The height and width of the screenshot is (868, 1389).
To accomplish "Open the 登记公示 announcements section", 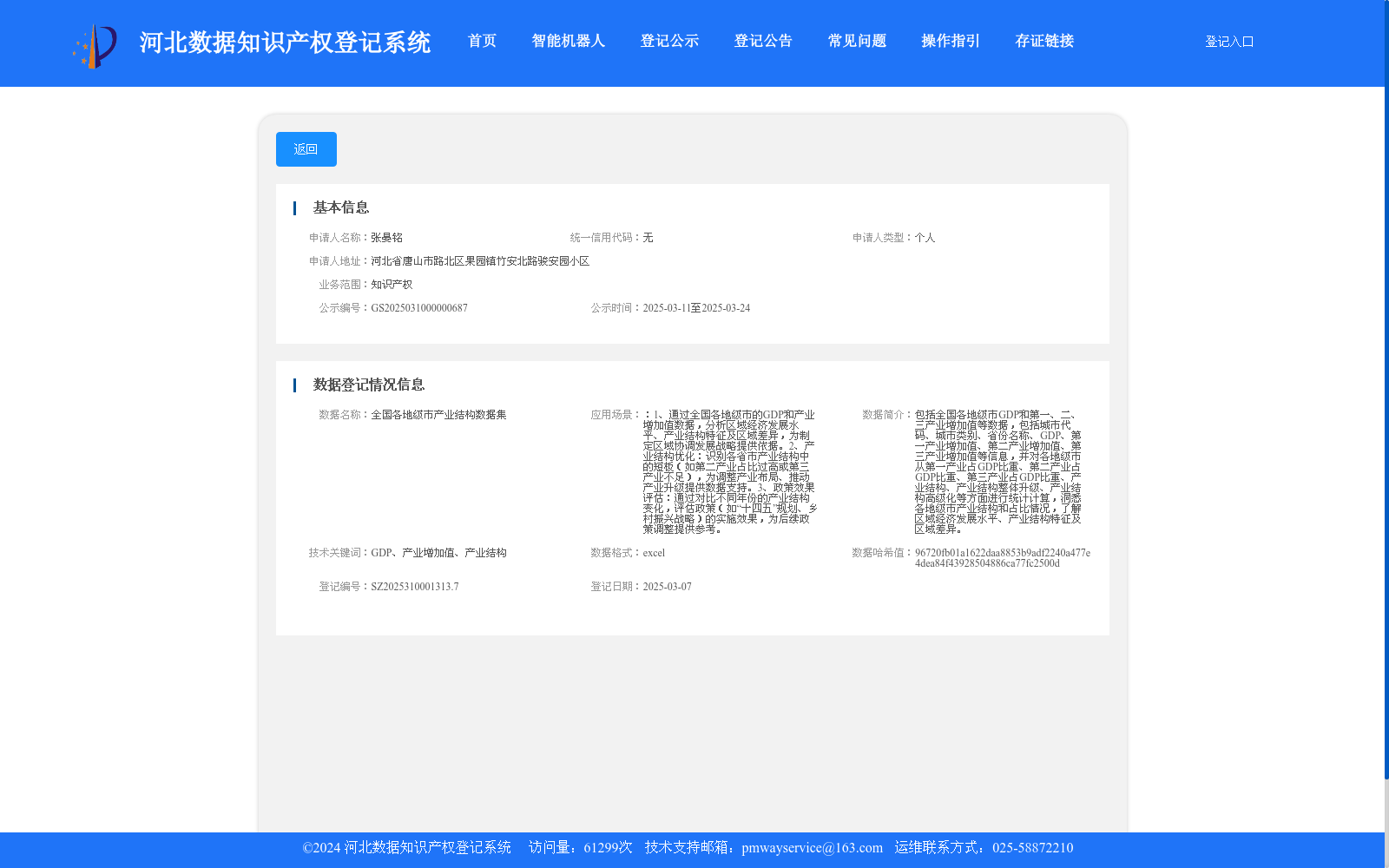I will (669, 41).
